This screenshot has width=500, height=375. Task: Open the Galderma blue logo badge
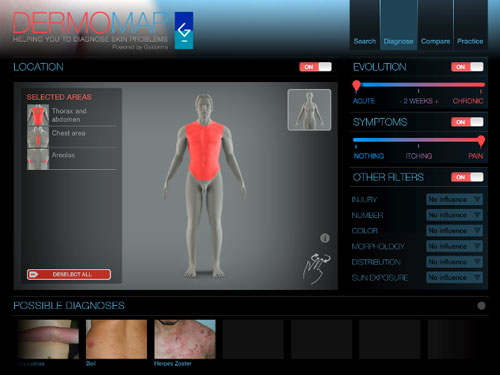(x=184, y=31)
